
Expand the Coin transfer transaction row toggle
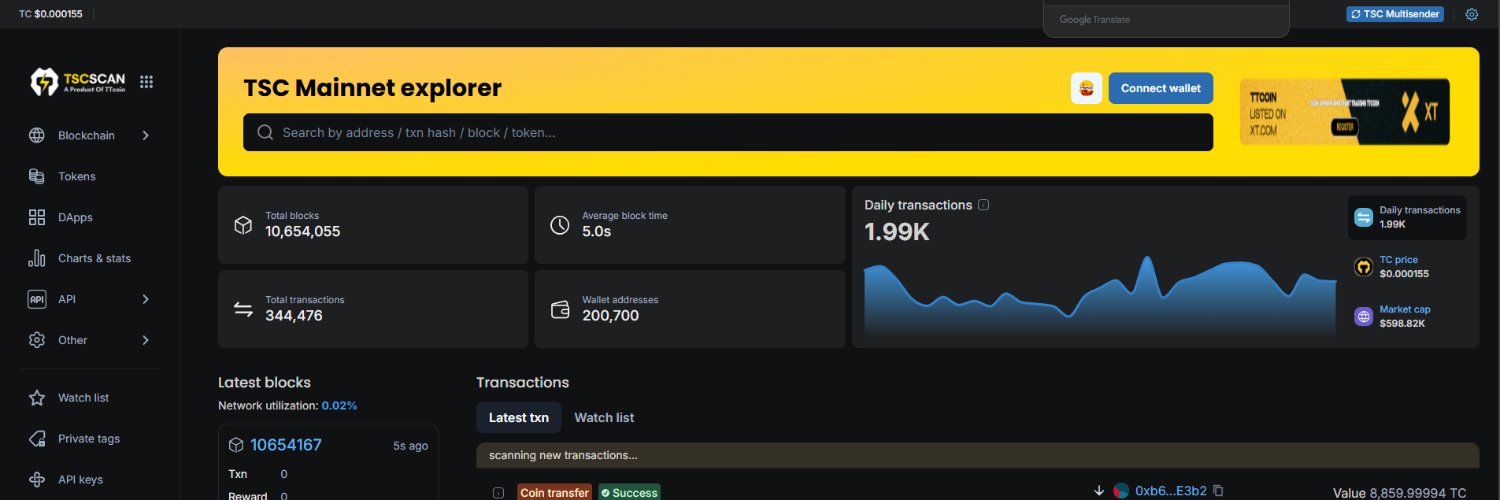coord(498,492)
